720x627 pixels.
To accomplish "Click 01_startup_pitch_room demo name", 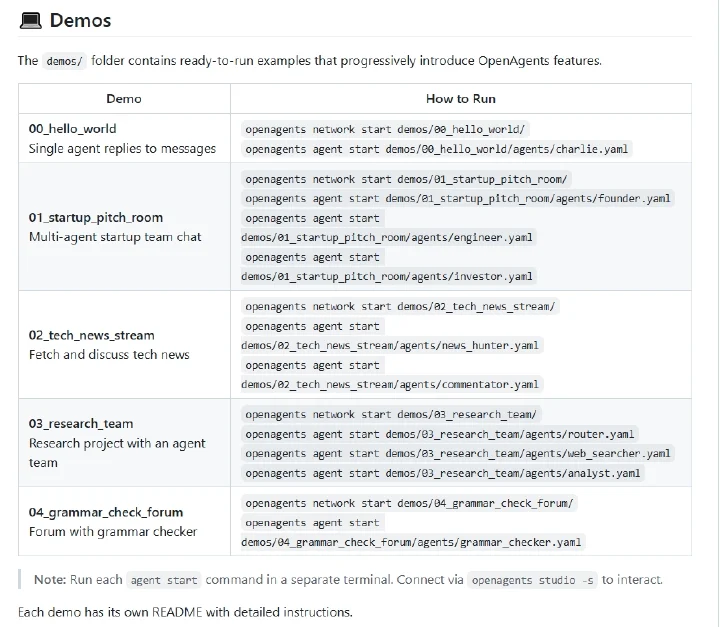I will [x=96, y=217].
